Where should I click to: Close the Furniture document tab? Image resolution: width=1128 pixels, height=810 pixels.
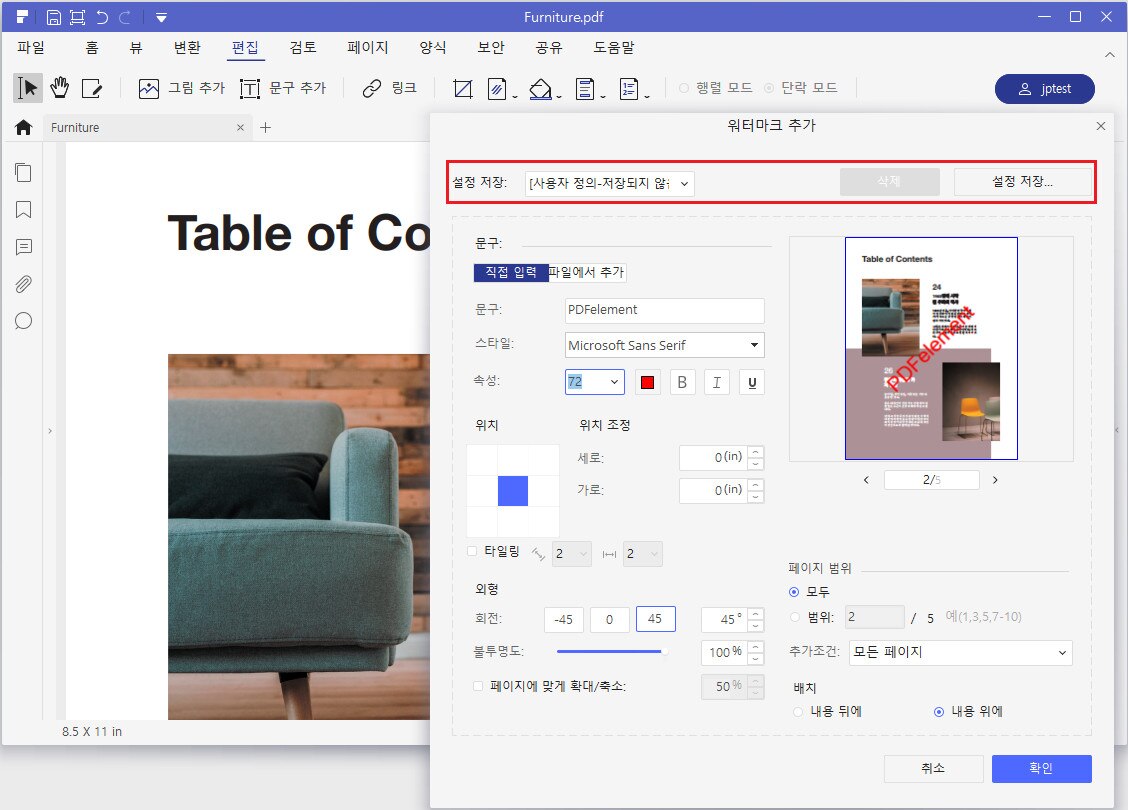click(240, 127)
